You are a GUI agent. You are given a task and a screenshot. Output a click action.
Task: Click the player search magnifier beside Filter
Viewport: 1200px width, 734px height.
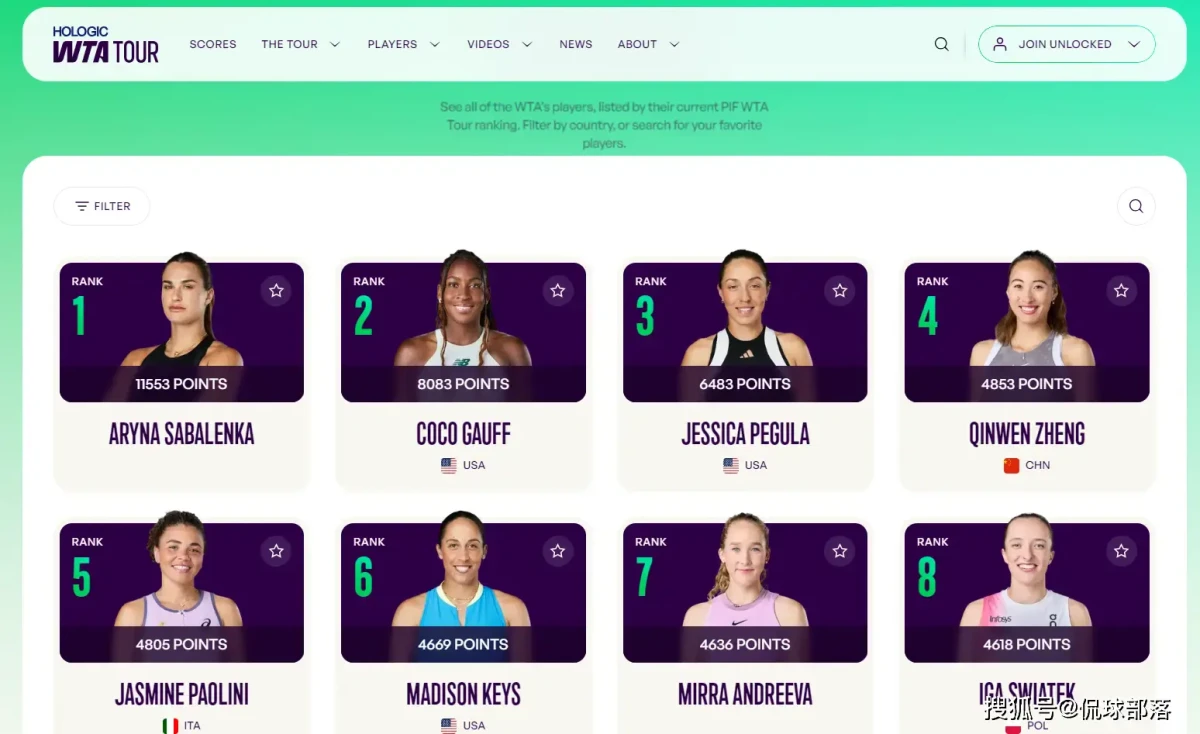tap(1136, 206)
